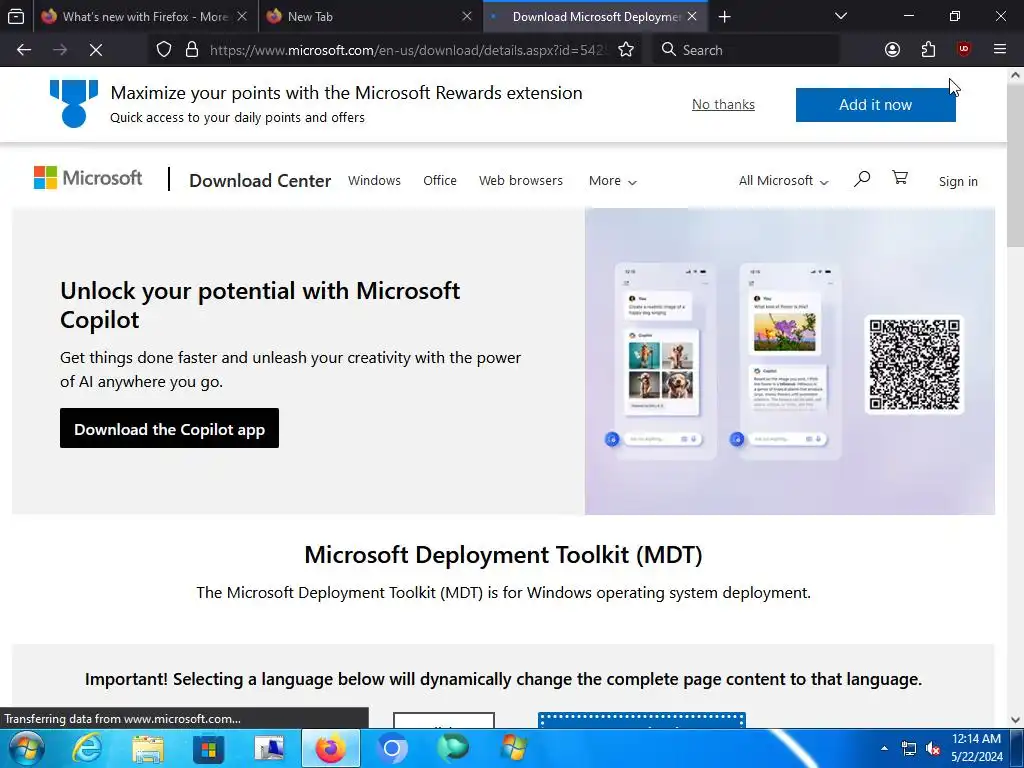The image size is (1024, 768).
Task: Open the Windows menu item
Action: (x=374, y=180)
